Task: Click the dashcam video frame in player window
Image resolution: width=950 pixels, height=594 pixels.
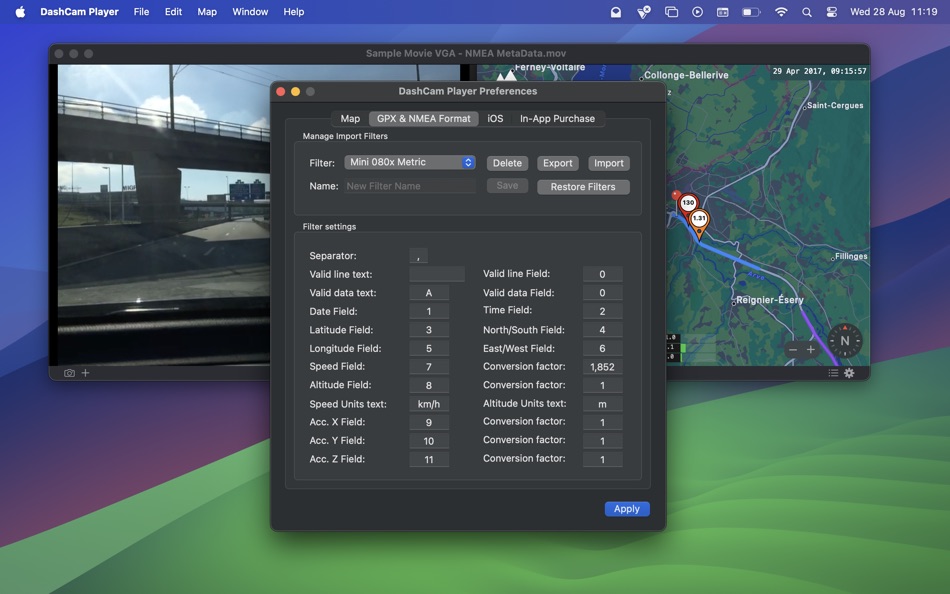Action: click(164, 215)
